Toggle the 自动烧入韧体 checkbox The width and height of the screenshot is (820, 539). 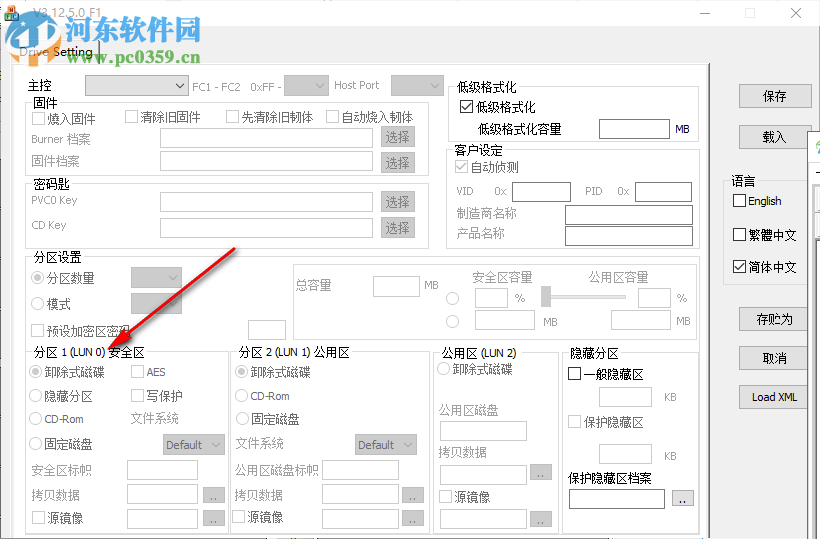(x=332, y=117)
